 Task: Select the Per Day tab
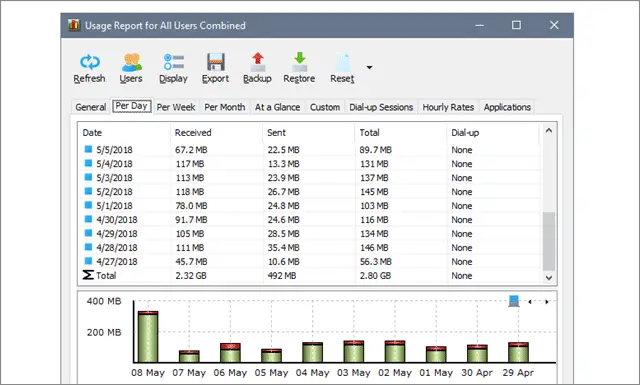(131, 106)
